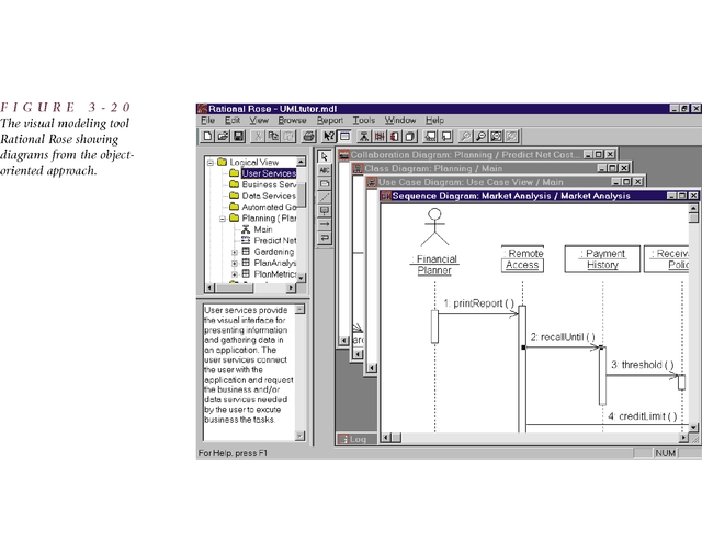Click Sequence Diagram horizontal scroll left arrow

tap(387, 438)
